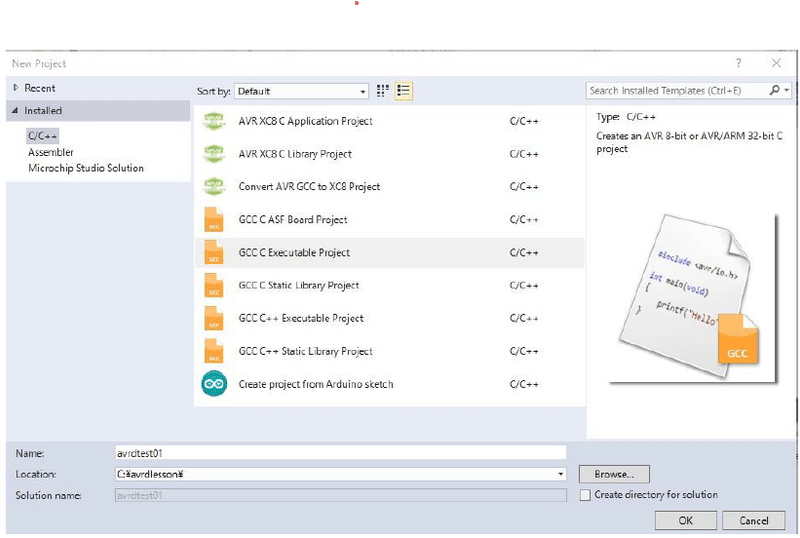800x538 pixels.
Task: Select AVR XC8 C Application Project text
Action: (306, 121)
